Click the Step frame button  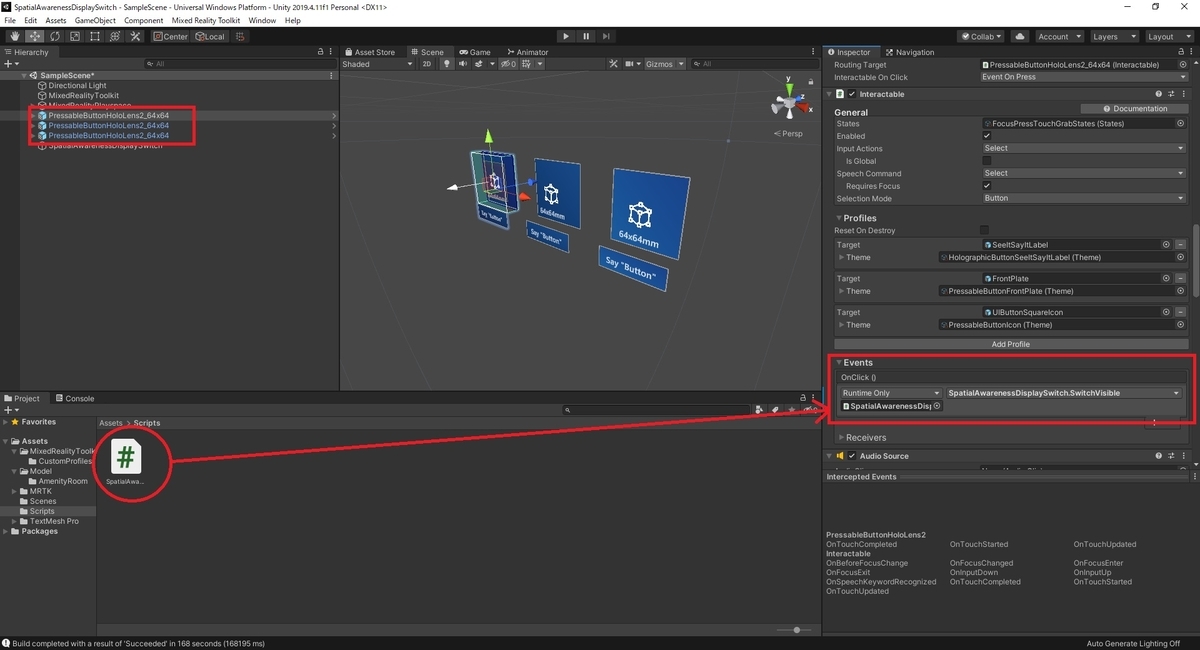coord(607,36)
